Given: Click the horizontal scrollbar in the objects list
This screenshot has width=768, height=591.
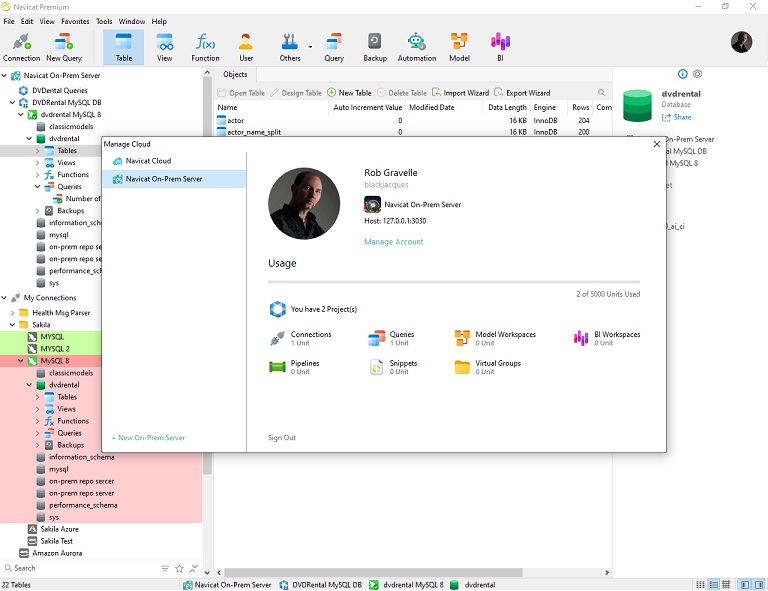Looking at the screenshot, I should [x=373, y=572].
